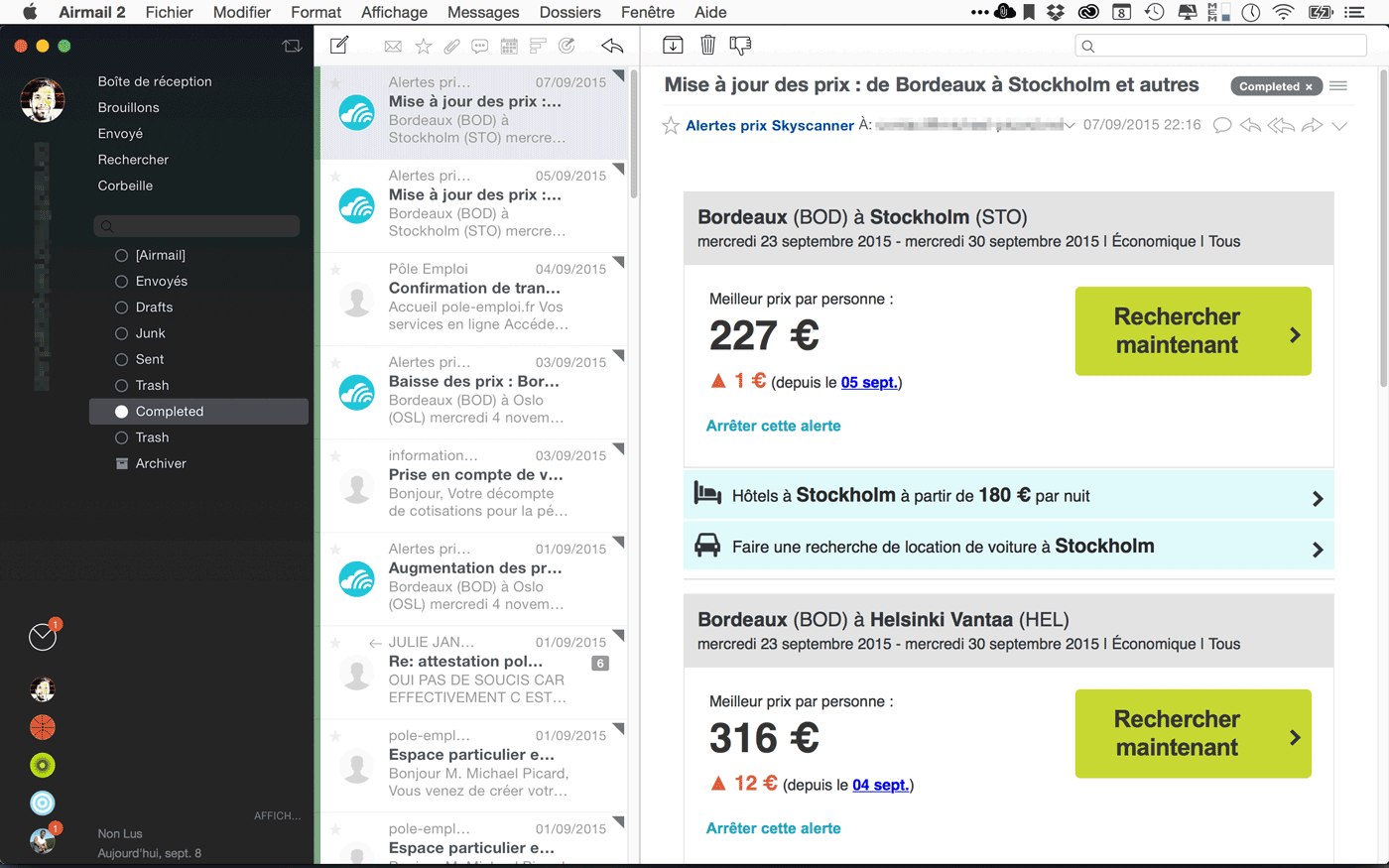Open Fichier menu
Image resolution: width=1389 pixels, height=868 pixels.
tap(169, 12)
